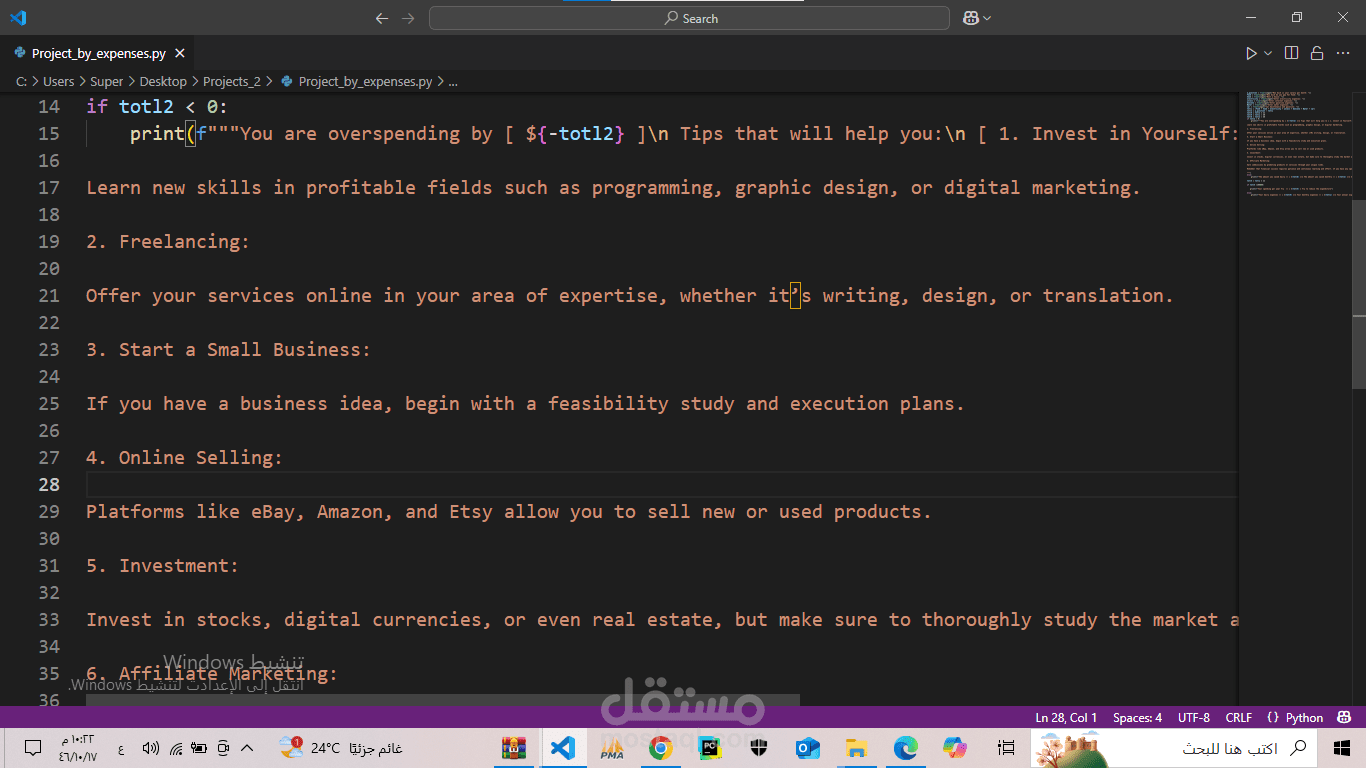Image resolution: width=1366 pixels, height=768 pixels.
Task: Open Windows Security shield on taskbar
Action: click(759, 748)
